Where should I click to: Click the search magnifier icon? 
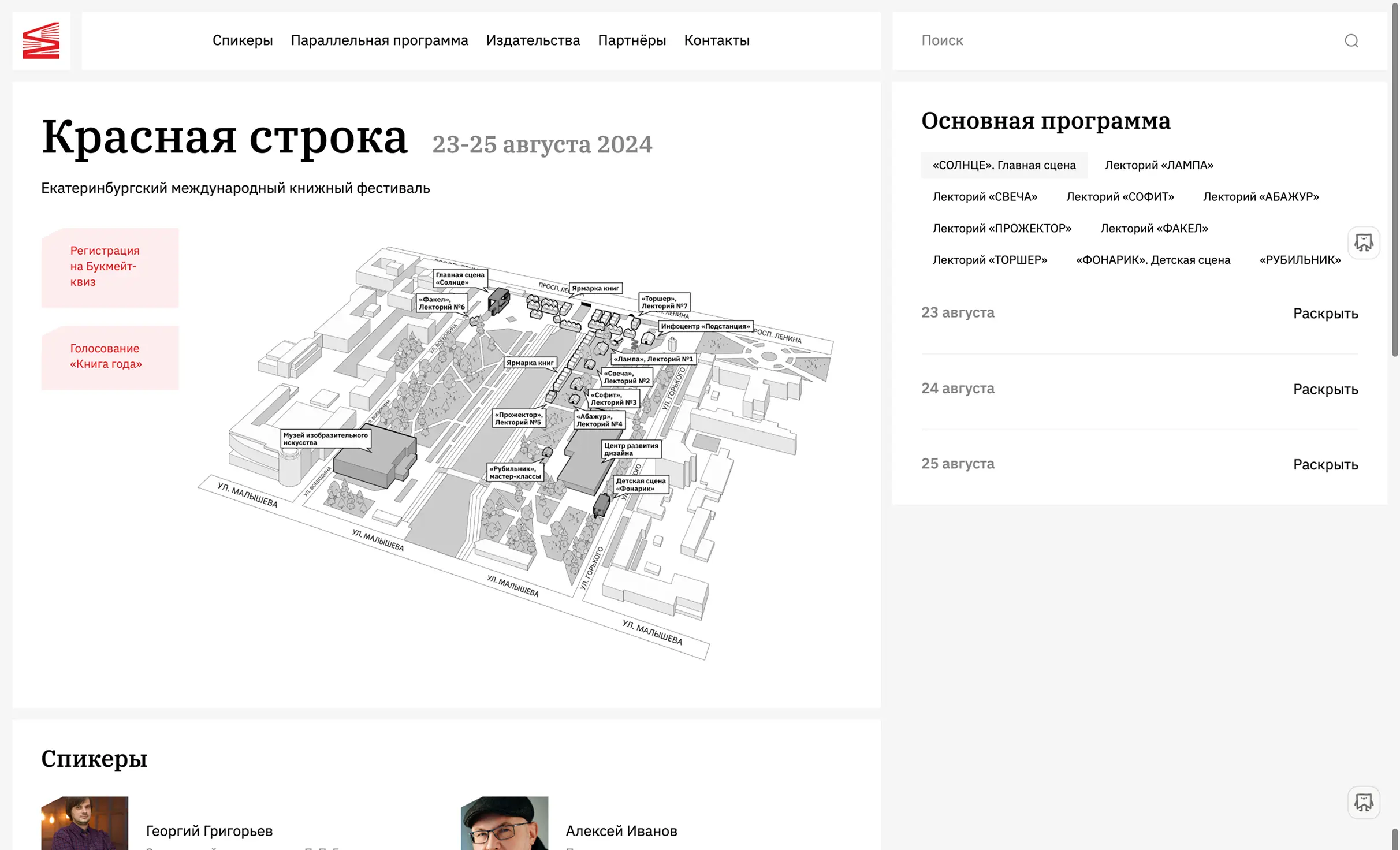[1351, 40]
